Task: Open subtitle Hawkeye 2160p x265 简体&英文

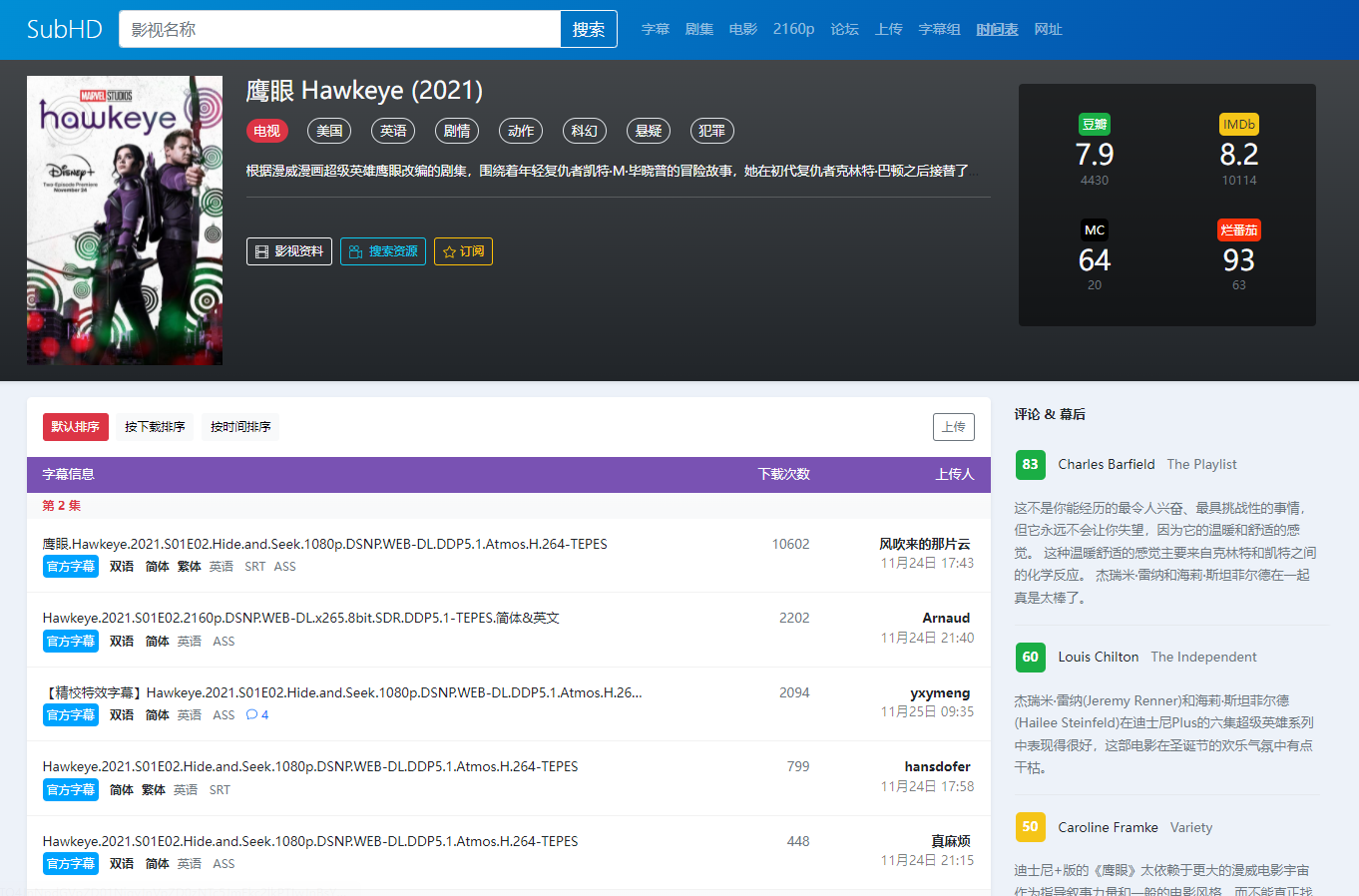Action: [301, 618]
